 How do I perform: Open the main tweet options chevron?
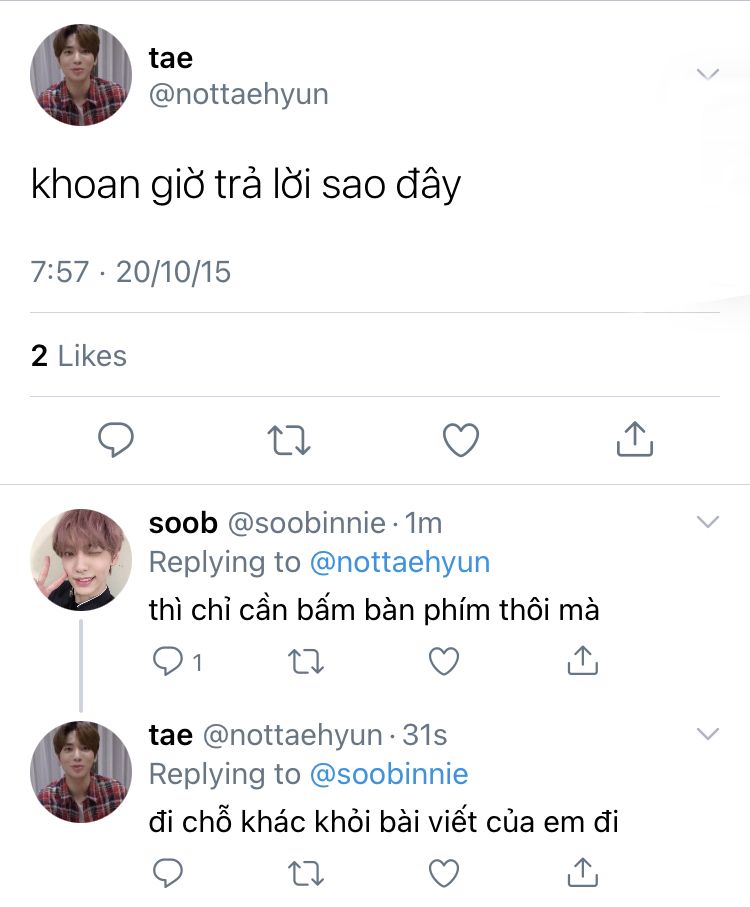707,73
